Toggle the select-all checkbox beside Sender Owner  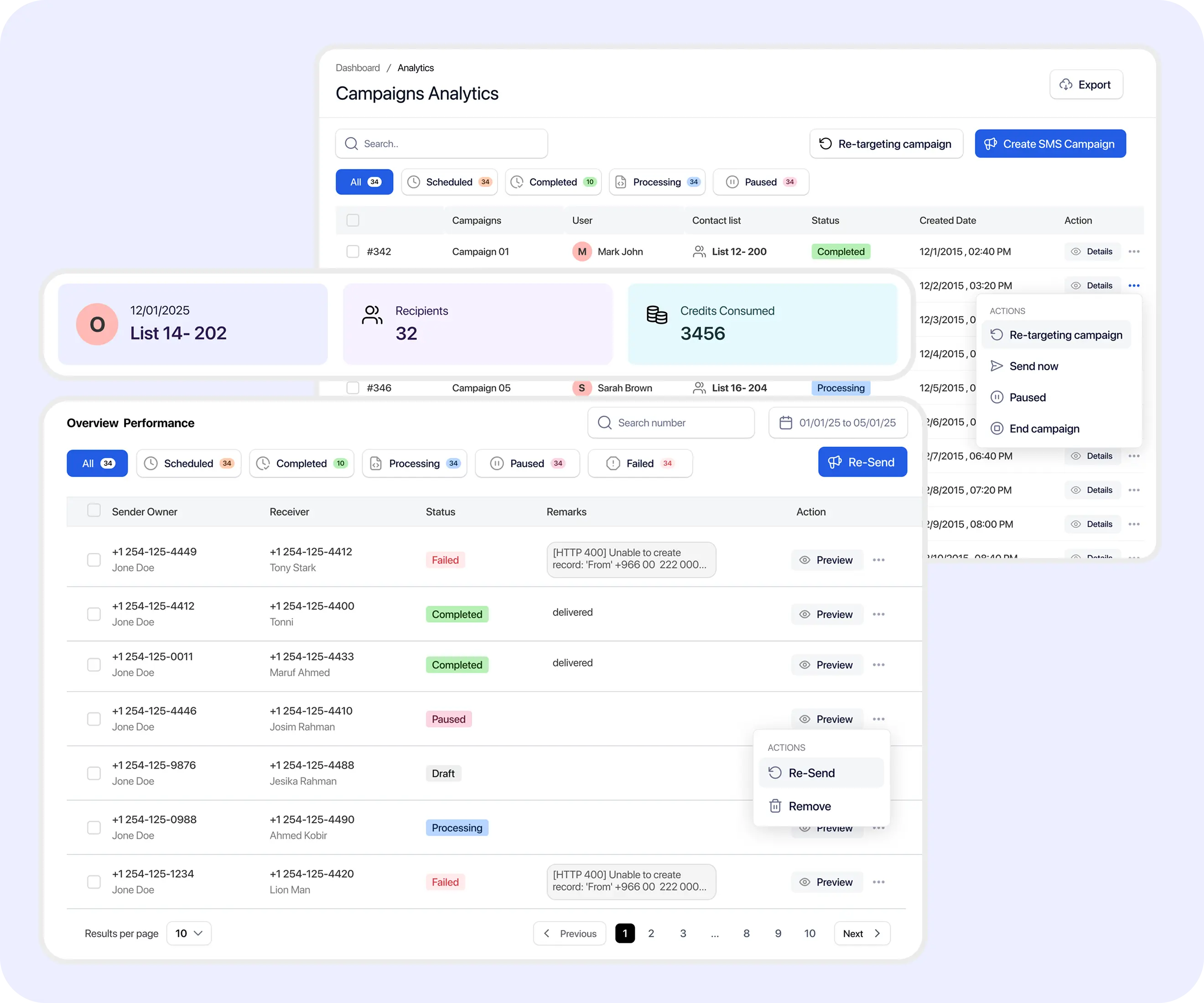click(x=94, y=511)
